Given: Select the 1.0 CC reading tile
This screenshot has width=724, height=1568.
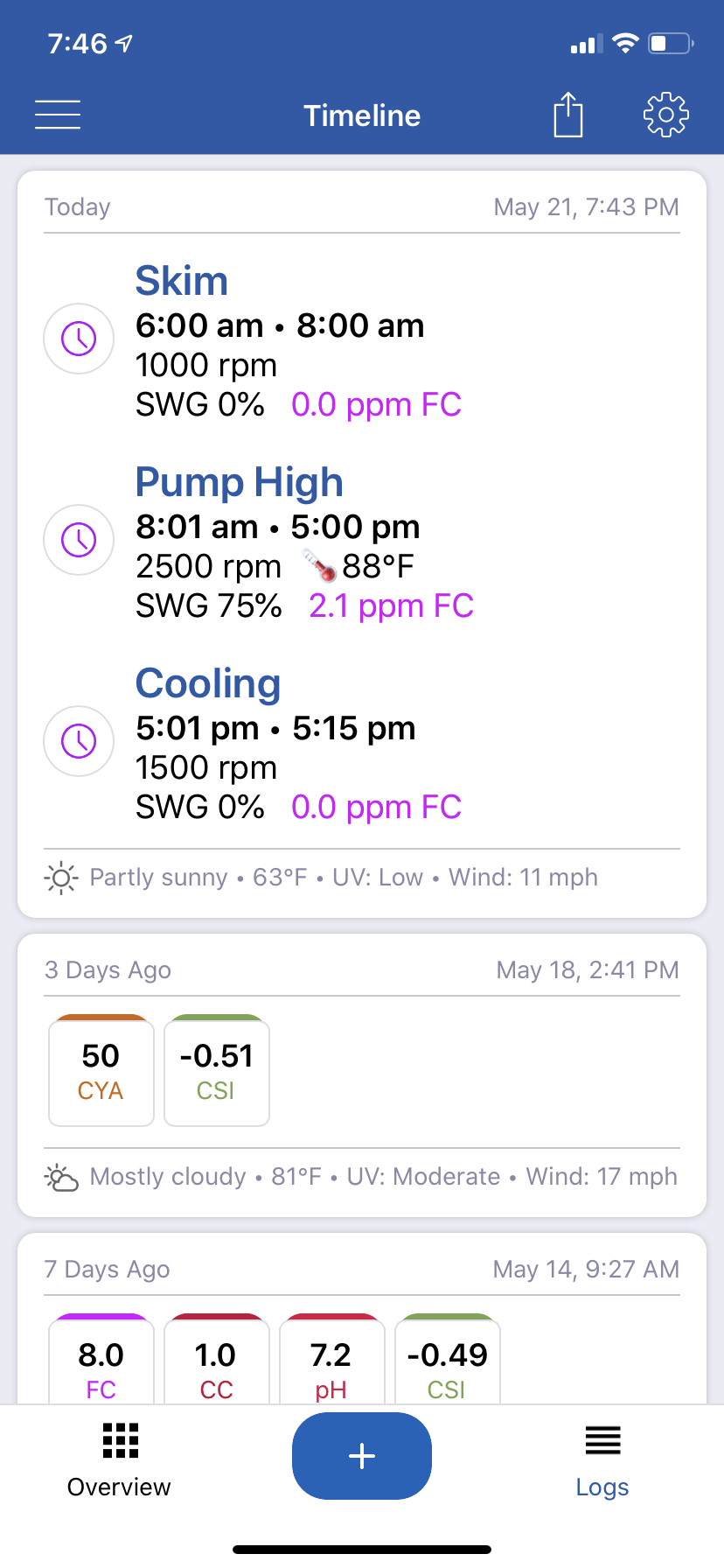Looking at the screenshot, I should coord(217,1359).
